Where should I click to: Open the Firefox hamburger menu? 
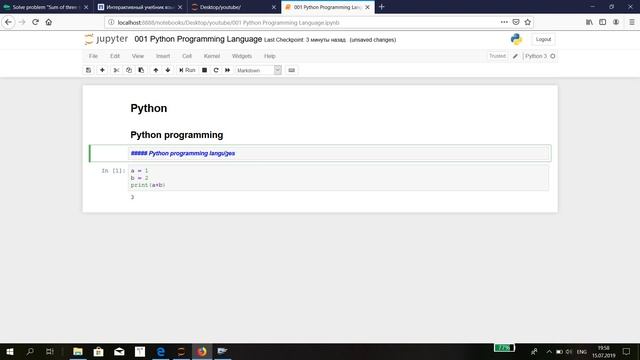click(x=631, y=22)
